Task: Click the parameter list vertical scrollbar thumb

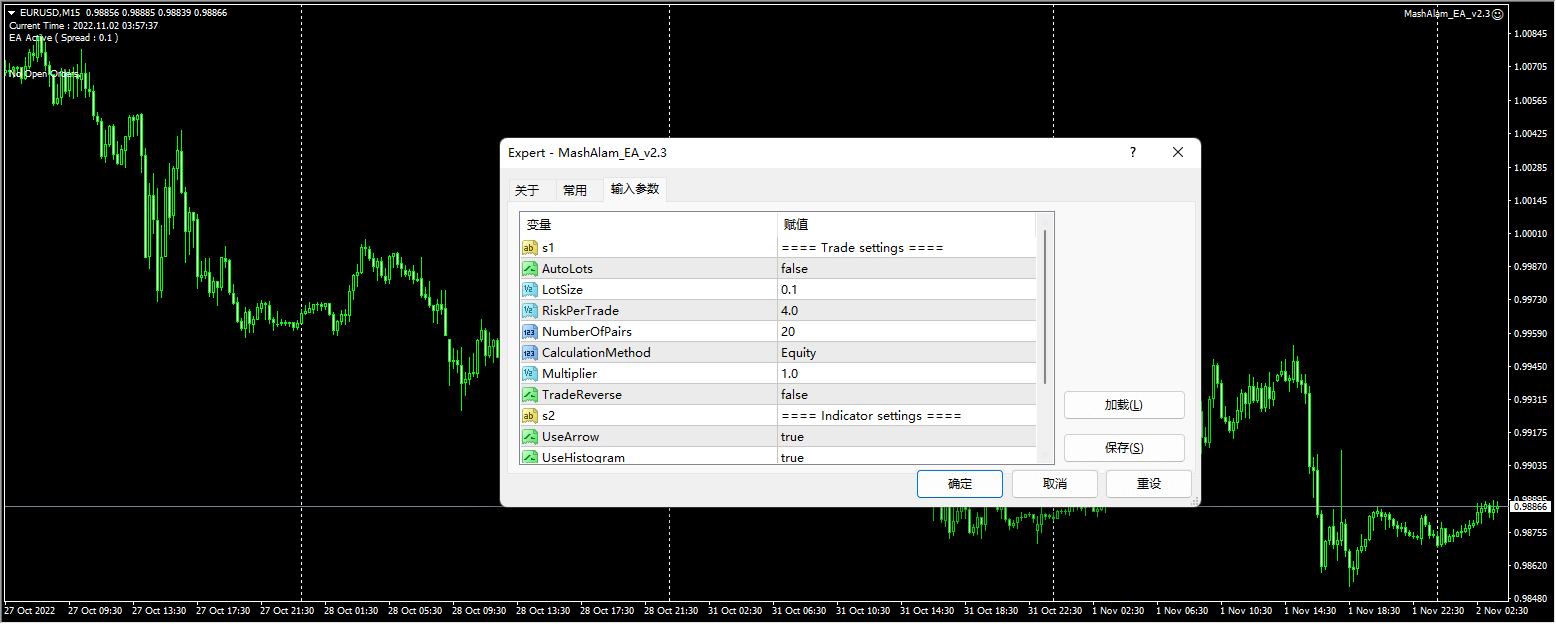Action: click(x=1045, y=306)
